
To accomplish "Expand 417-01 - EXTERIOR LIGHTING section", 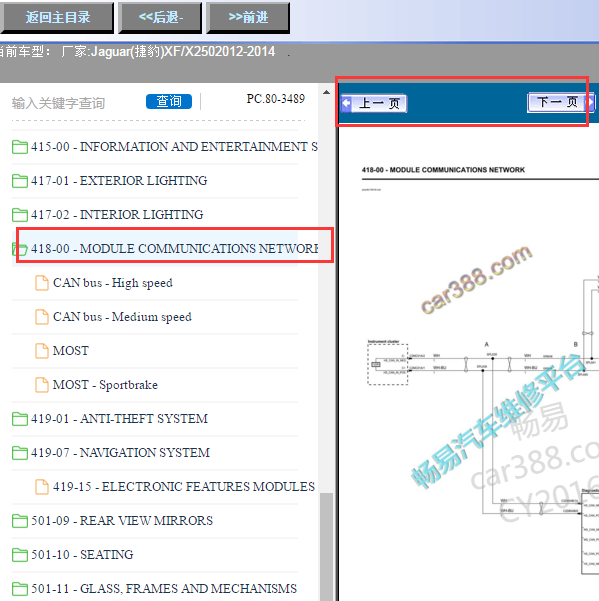I will tap(119, 181).
